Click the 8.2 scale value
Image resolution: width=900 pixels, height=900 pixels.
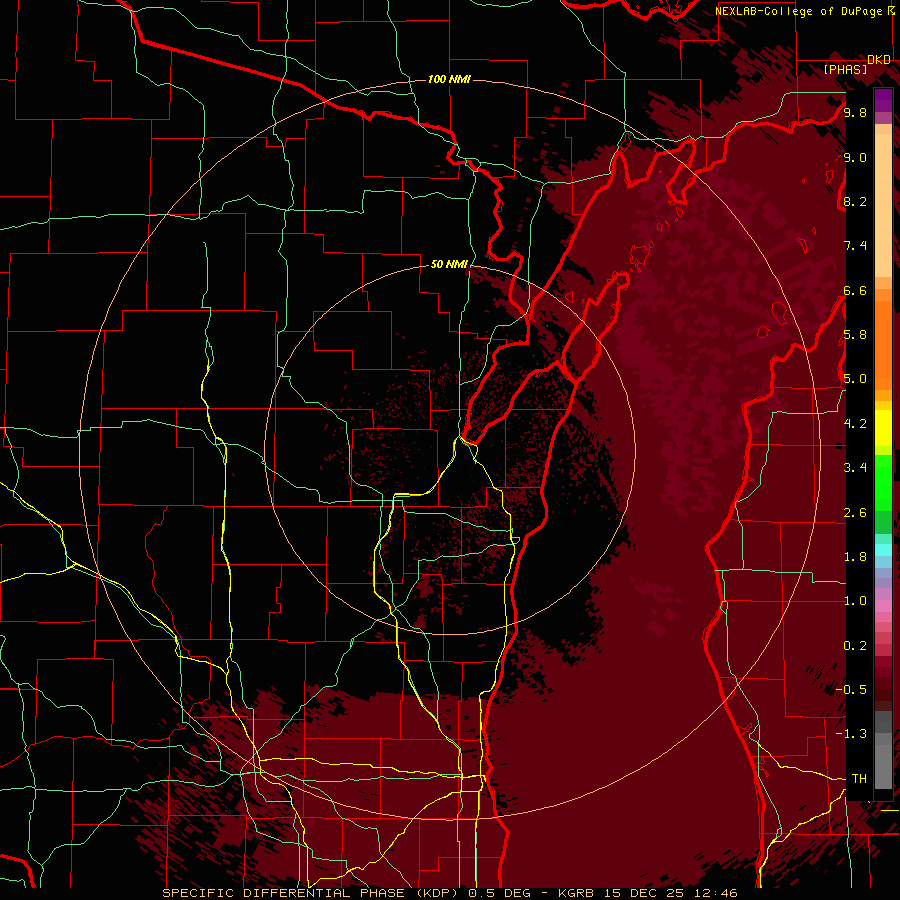855,201
